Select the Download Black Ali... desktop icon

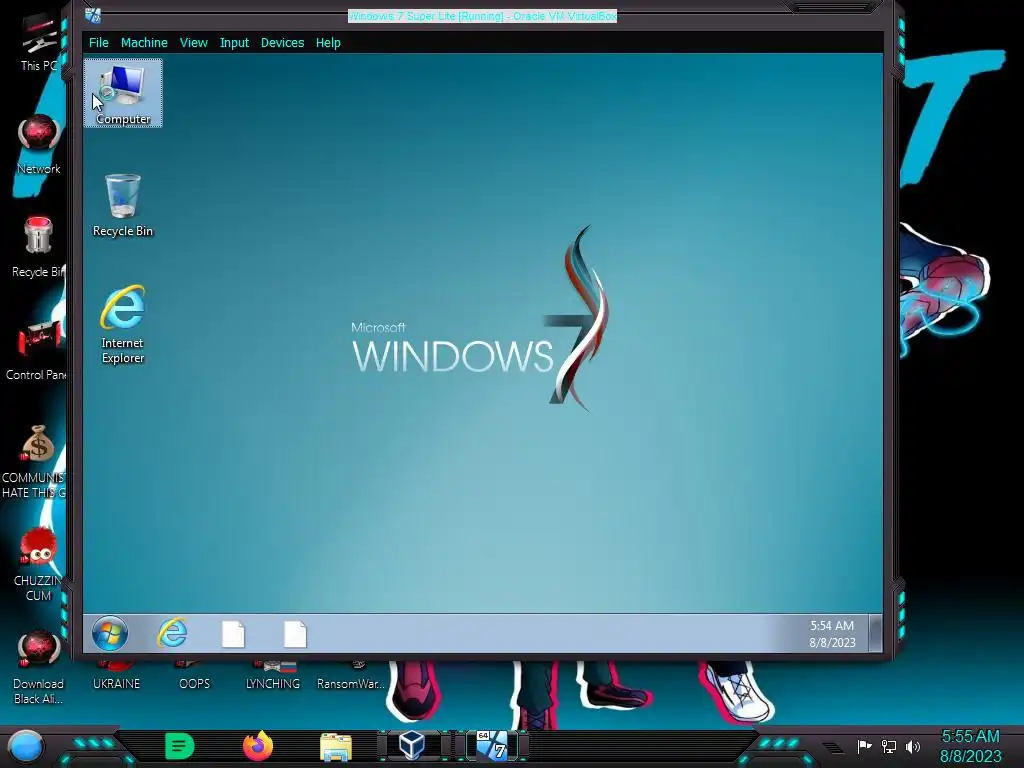(38, 668)
